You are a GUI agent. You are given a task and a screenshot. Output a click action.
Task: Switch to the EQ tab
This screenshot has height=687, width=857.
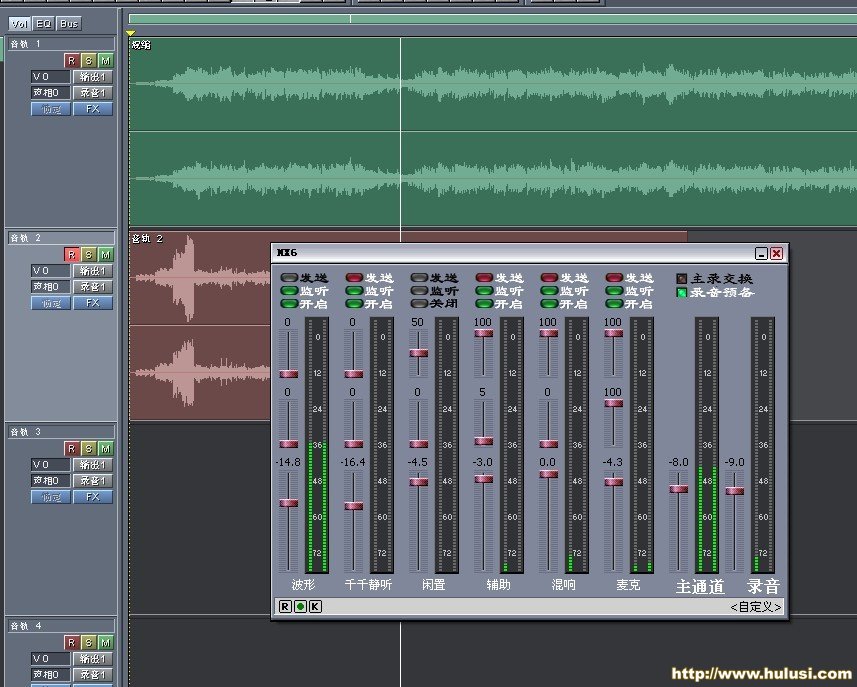pos(44,24)
